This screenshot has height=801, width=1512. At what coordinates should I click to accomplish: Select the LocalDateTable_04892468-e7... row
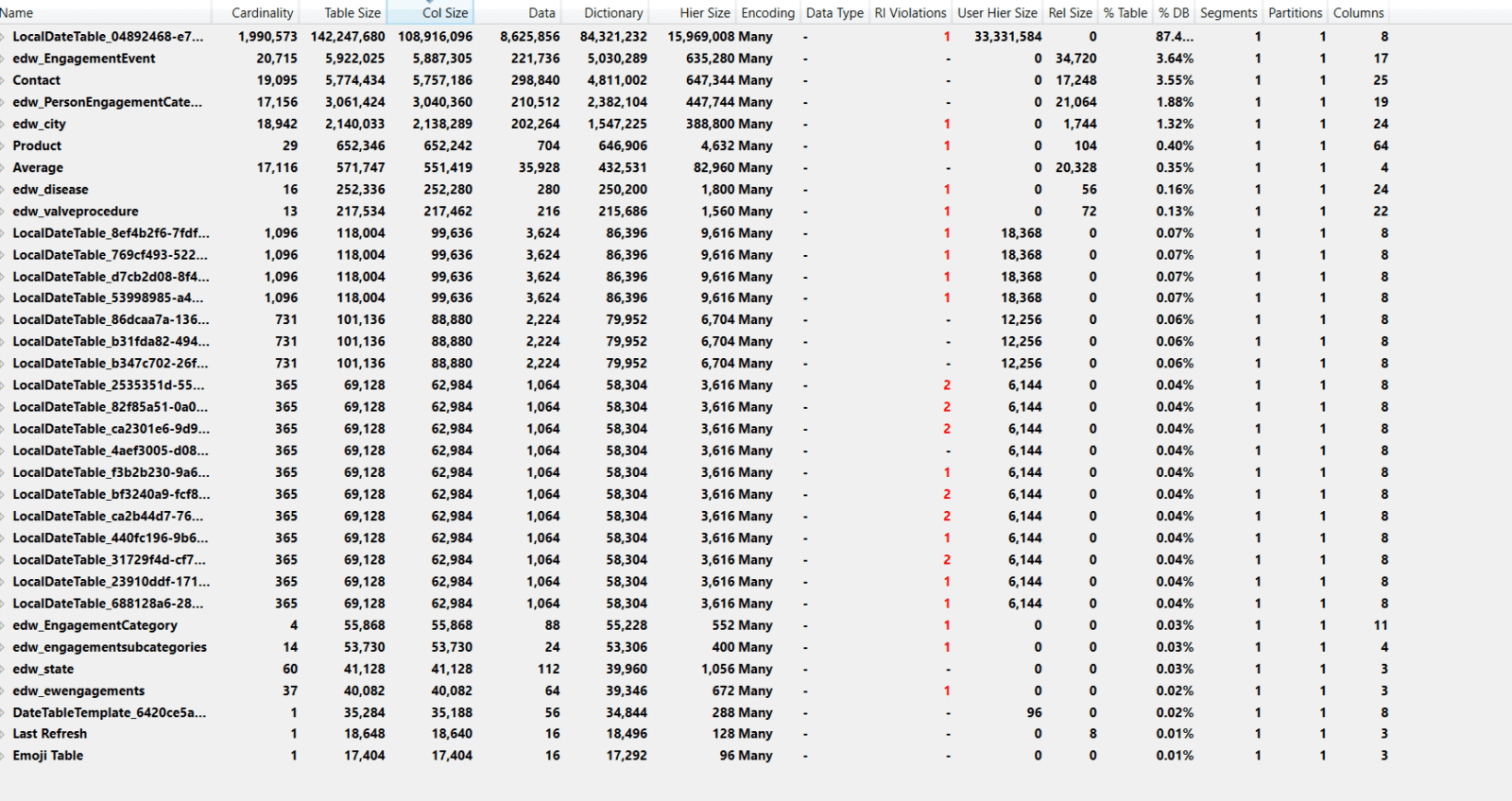[695, 37]
